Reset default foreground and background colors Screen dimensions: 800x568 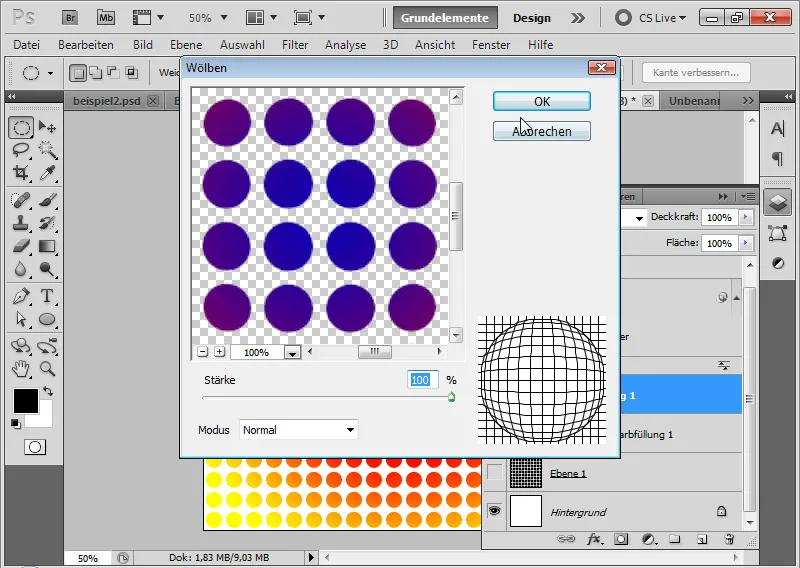coord(16,424)
